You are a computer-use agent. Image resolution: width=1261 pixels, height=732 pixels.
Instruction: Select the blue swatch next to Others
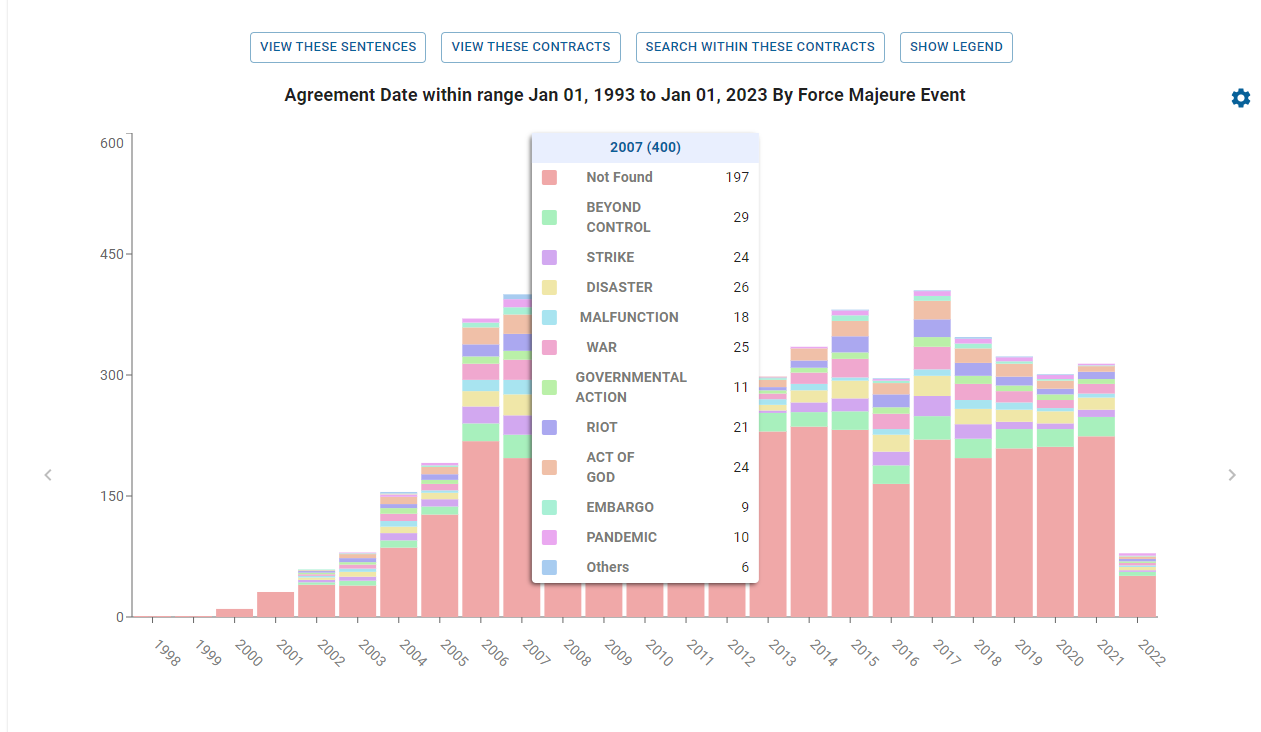point(549,567)
